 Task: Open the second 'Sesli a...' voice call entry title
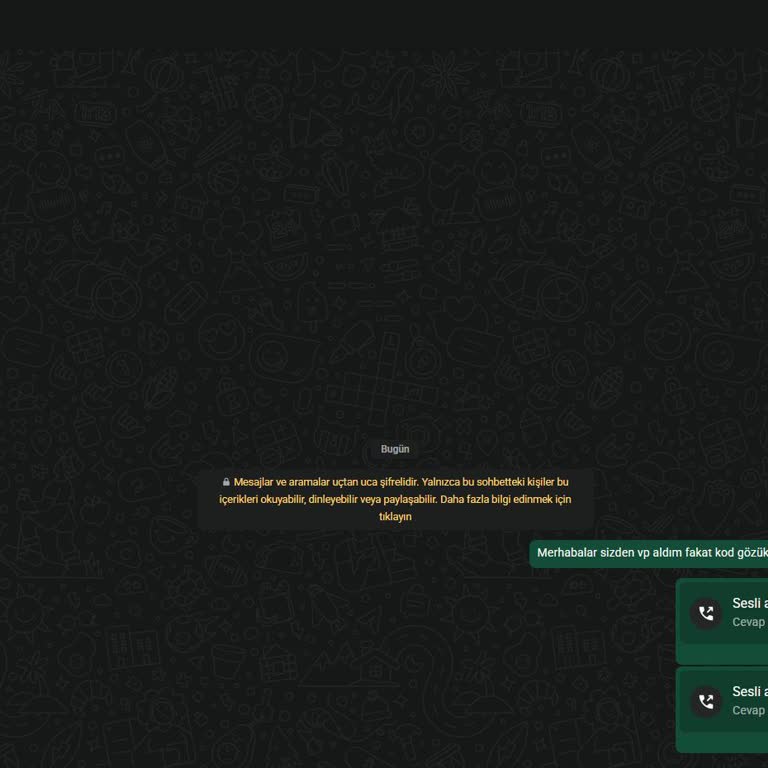(x=749, y=691)
